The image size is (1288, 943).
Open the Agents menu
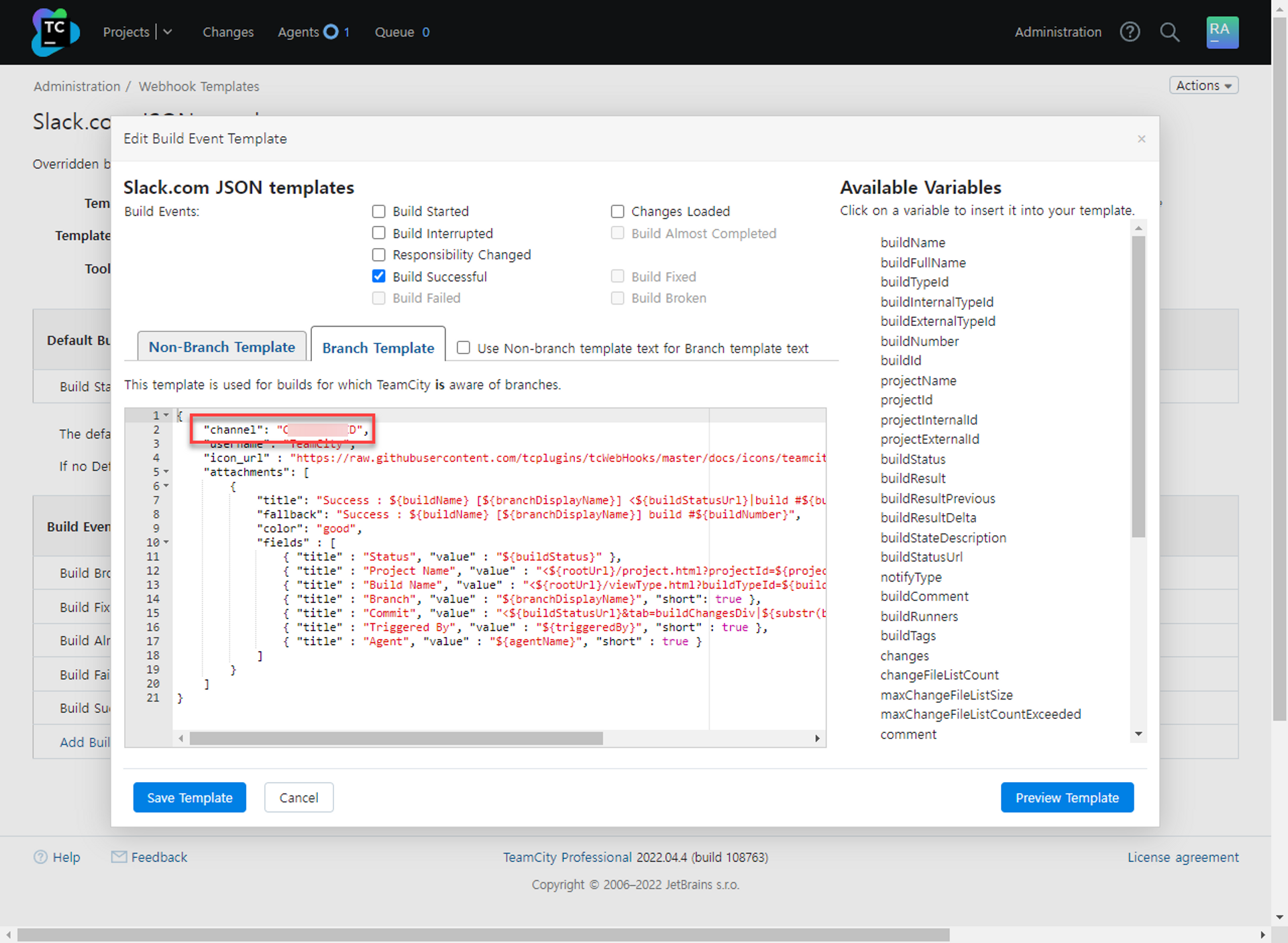[298, 32]
